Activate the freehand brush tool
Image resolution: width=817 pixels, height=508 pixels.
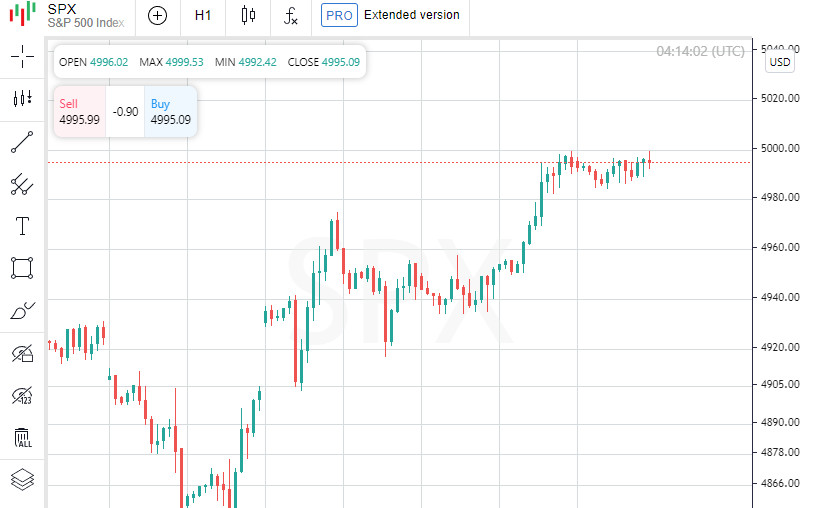(22, 311)
